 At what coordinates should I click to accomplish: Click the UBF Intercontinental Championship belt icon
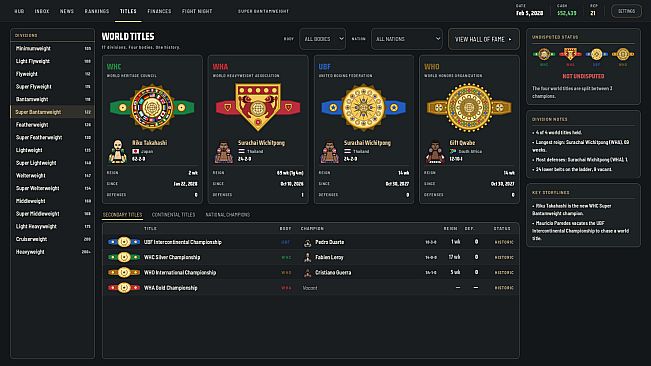(123, 242)
